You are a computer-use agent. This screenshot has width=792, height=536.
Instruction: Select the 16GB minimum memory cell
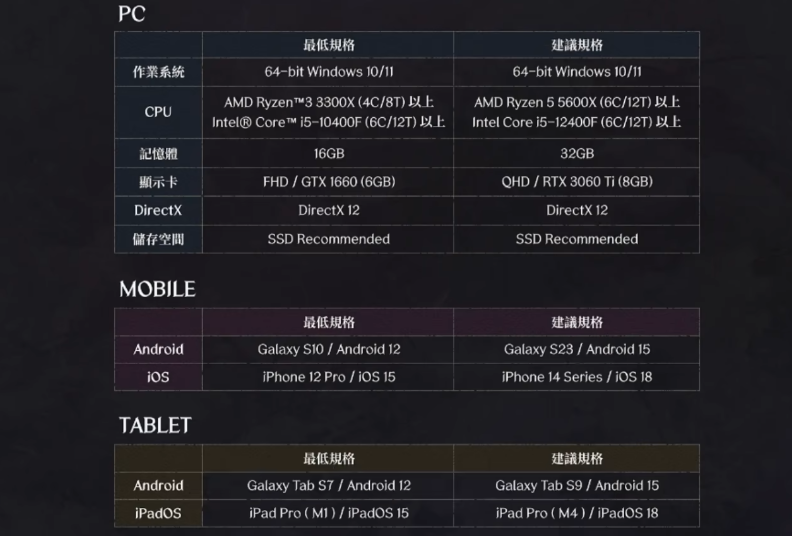(x=328, y=153)
